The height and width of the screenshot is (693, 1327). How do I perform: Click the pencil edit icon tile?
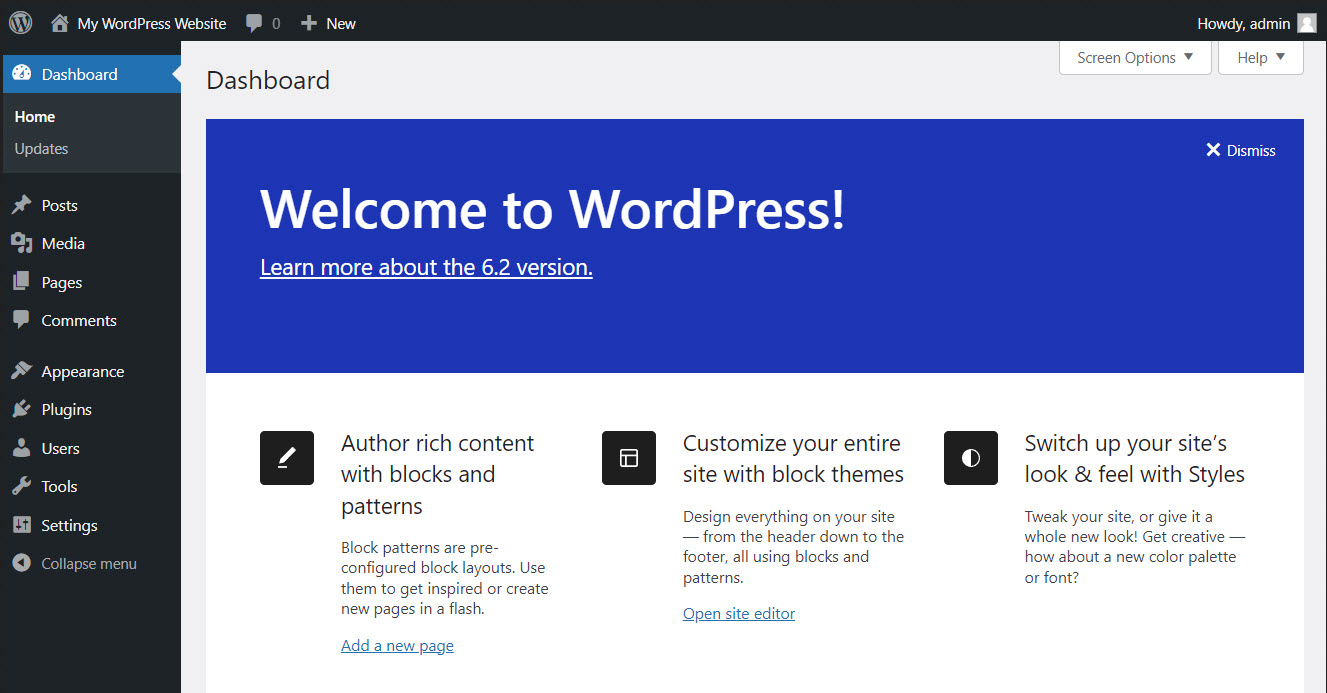[287, 458]
